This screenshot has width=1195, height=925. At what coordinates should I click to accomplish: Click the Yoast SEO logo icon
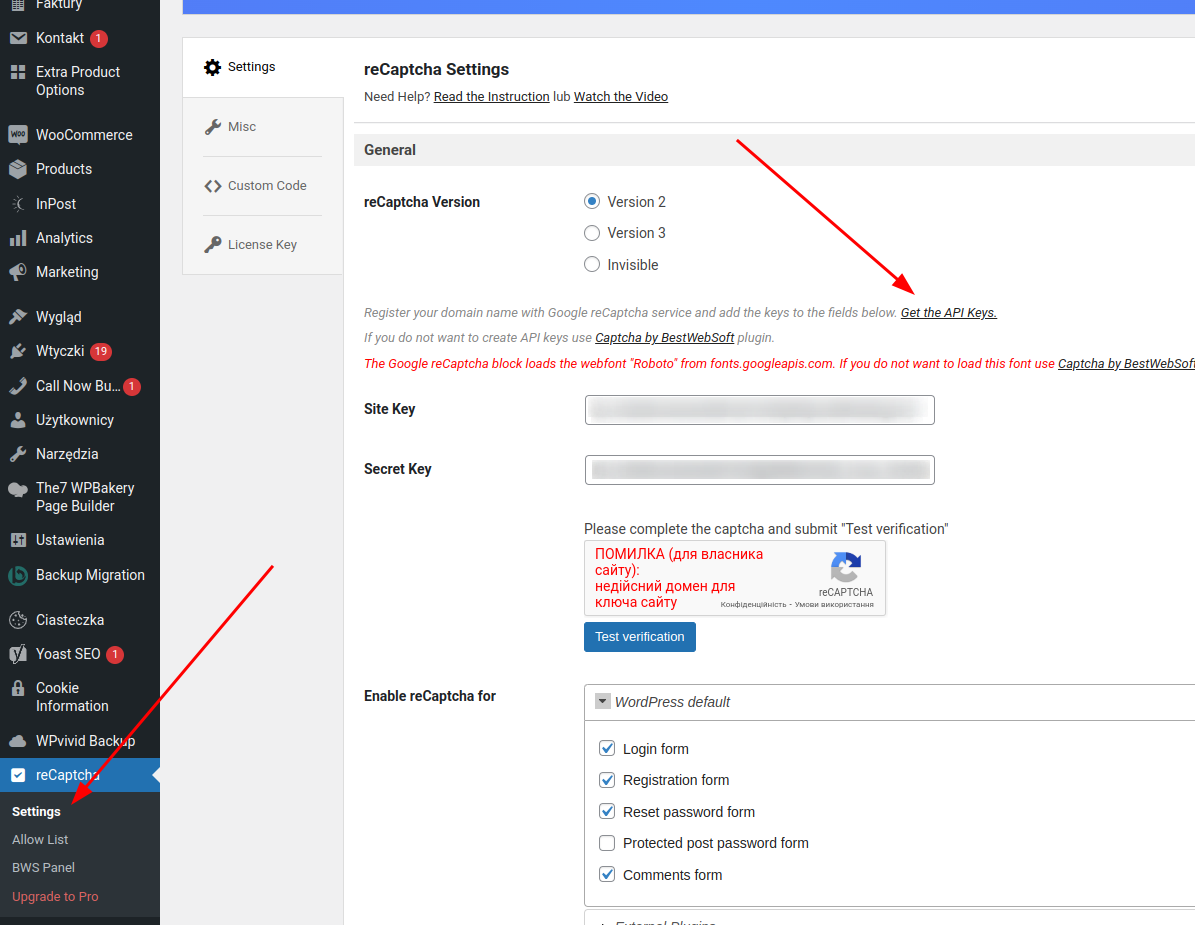18,654
